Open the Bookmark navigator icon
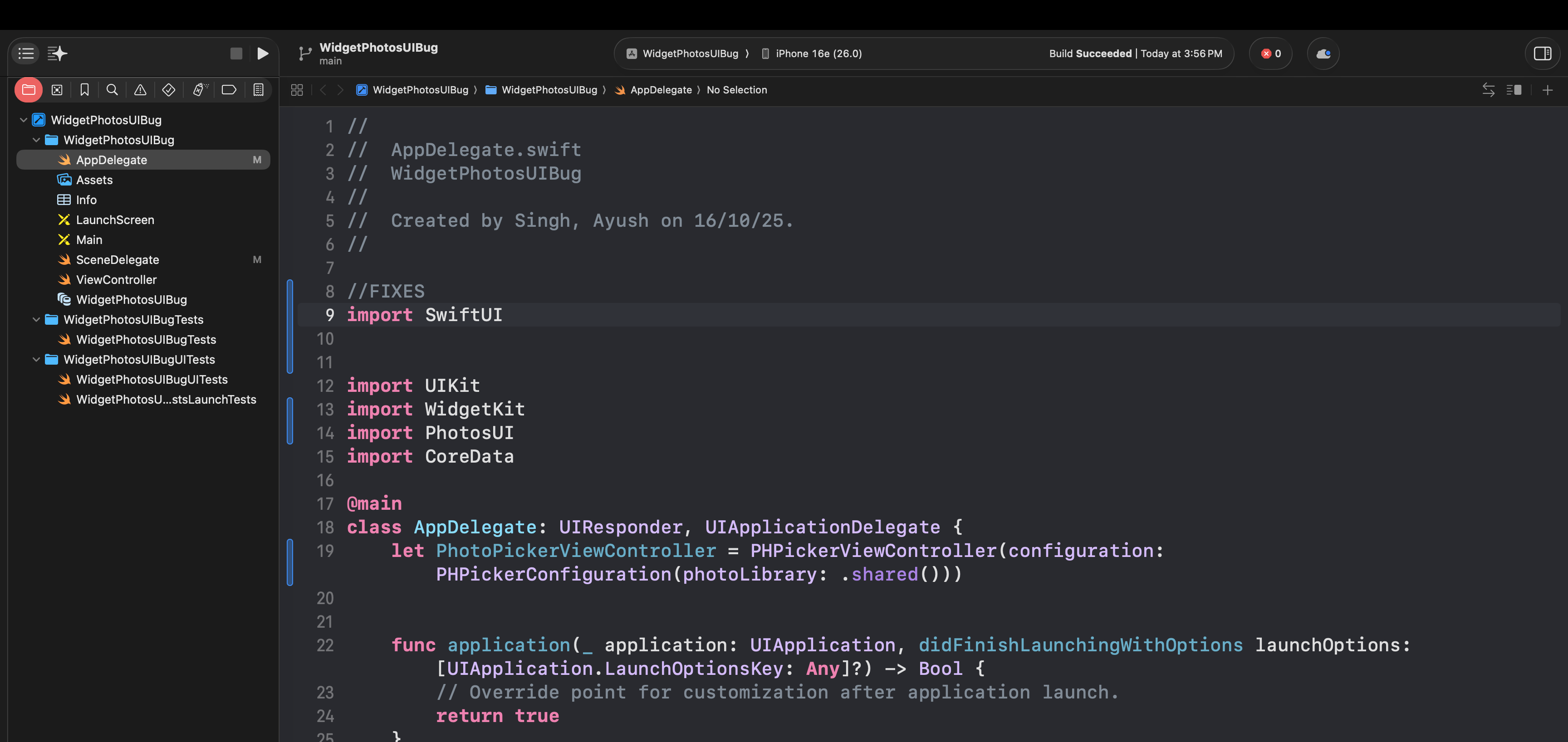This screenshot has height=742, width=1568. tap(84, 90)
